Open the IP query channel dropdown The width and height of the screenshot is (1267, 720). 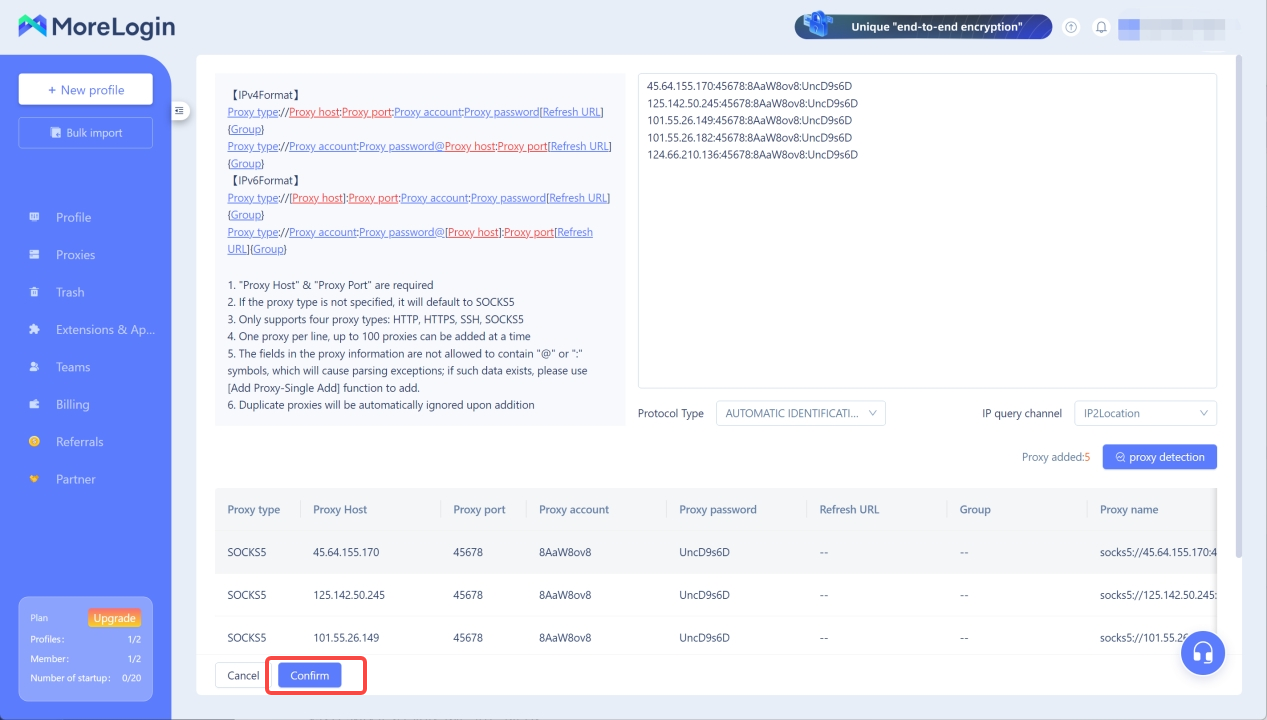(x=1144, y=413)
